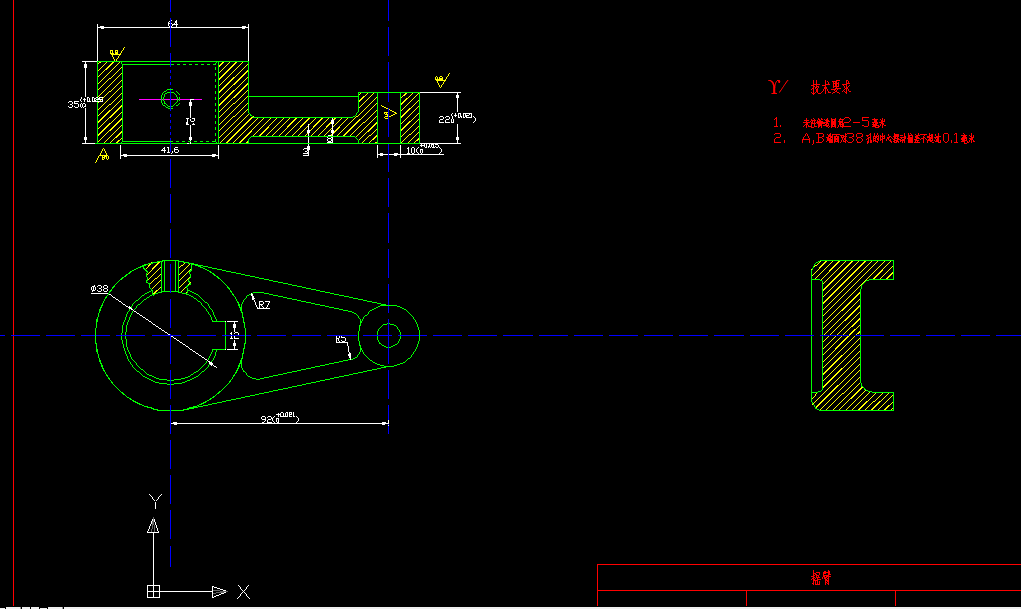Select the ø38 diameter dimension label
The width and height of the screenshot is (1021, 609).
click(x=100, y=289)
